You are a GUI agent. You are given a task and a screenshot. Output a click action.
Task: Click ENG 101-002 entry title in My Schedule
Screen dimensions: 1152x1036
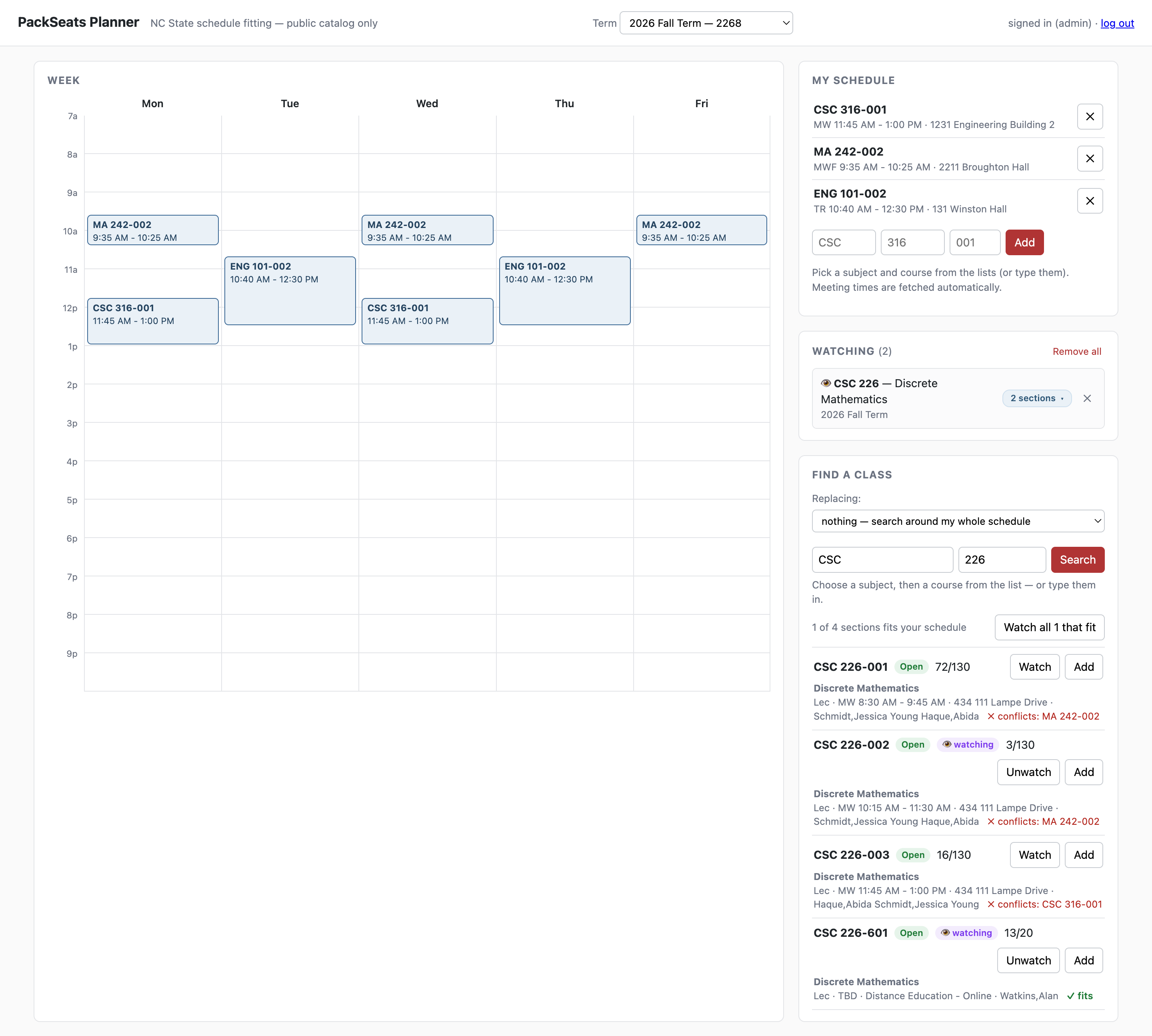point(849,194)
